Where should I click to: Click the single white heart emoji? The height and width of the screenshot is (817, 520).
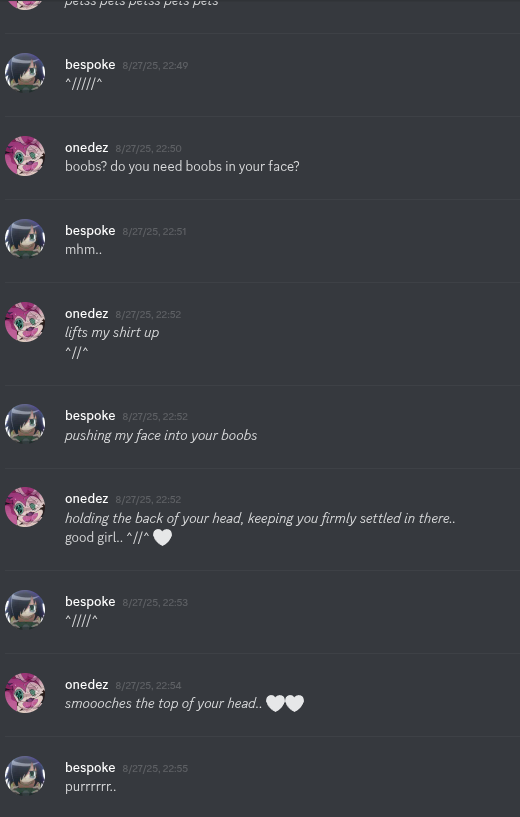coord(163,538)
